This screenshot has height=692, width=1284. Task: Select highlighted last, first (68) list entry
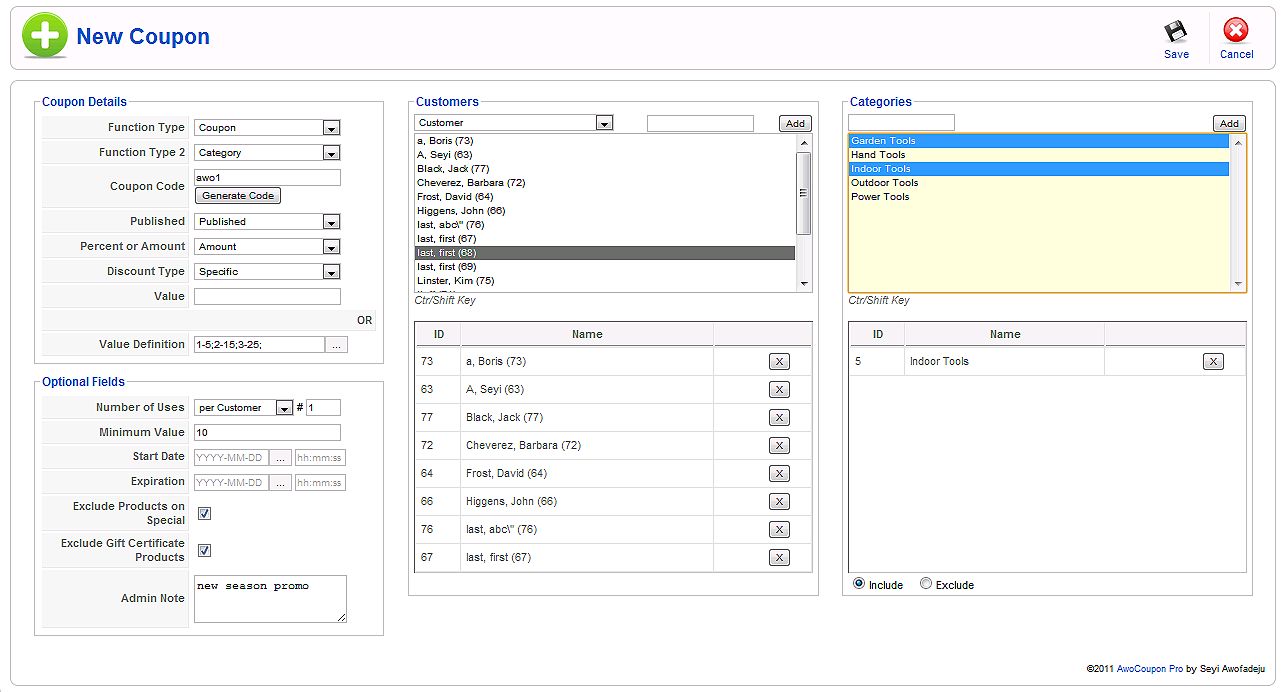(x=605, y=253)
